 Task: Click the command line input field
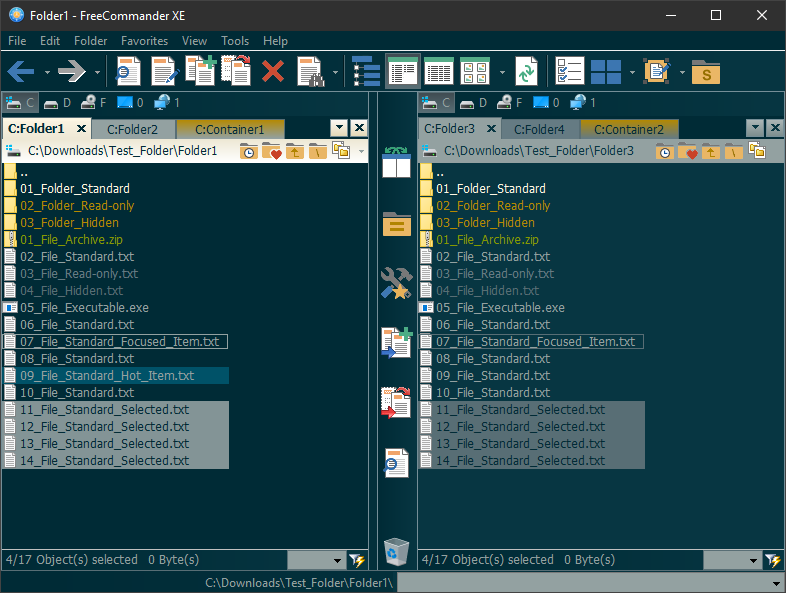[x=591, y=582]
